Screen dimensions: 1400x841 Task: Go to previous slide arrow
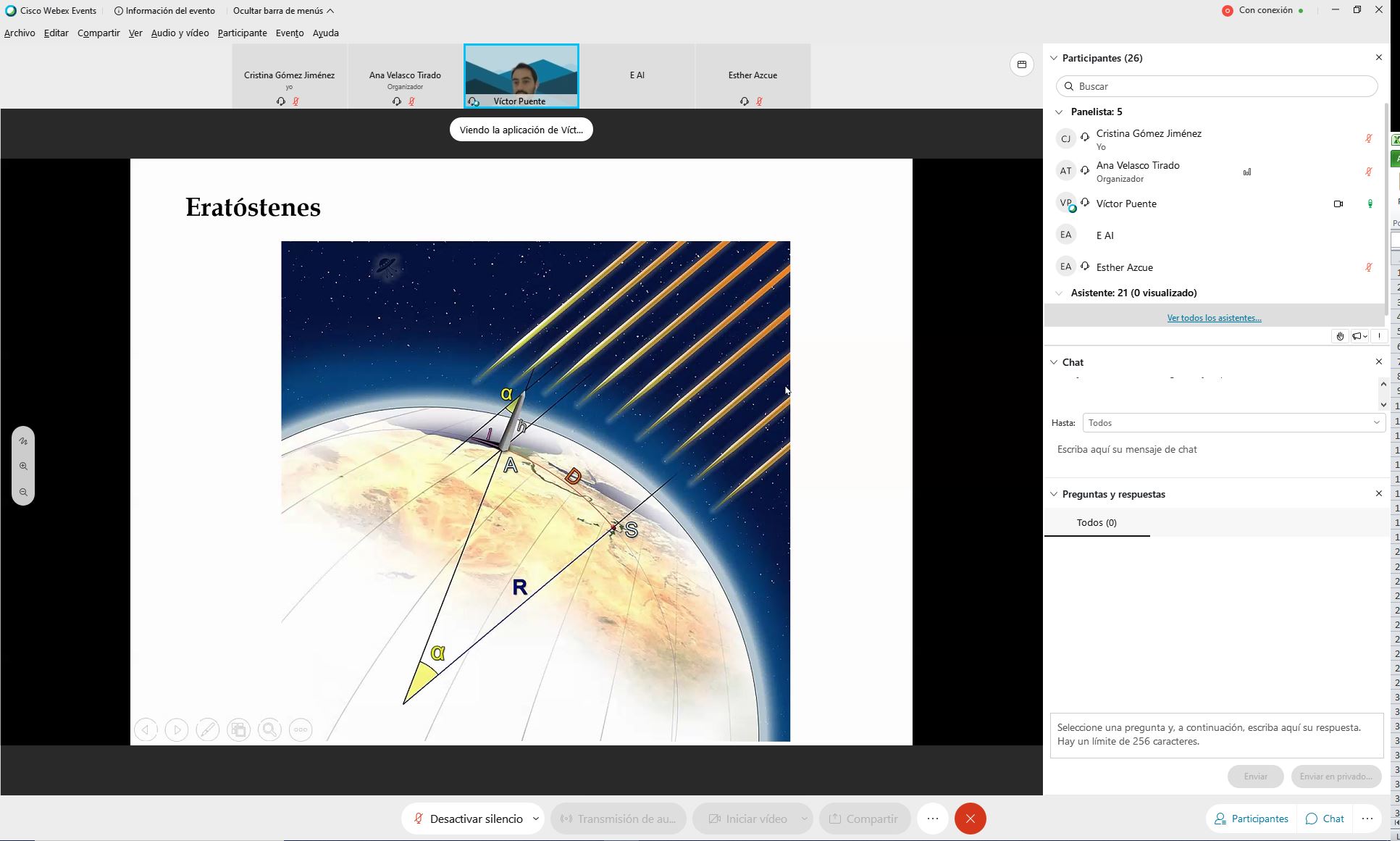[x=146, y=729]
